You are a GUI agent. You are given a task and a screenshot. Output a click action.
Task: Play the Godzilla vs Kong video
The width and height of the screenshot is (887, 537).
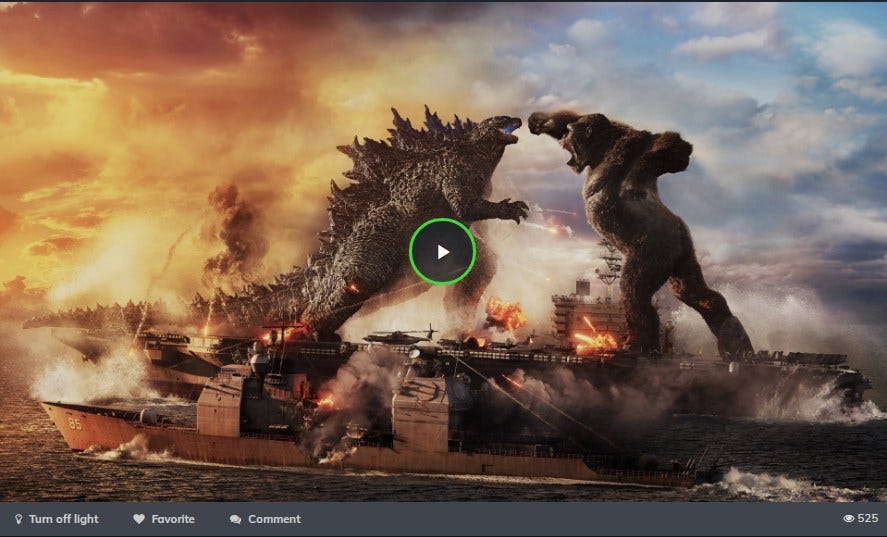[x=442, y=251]
